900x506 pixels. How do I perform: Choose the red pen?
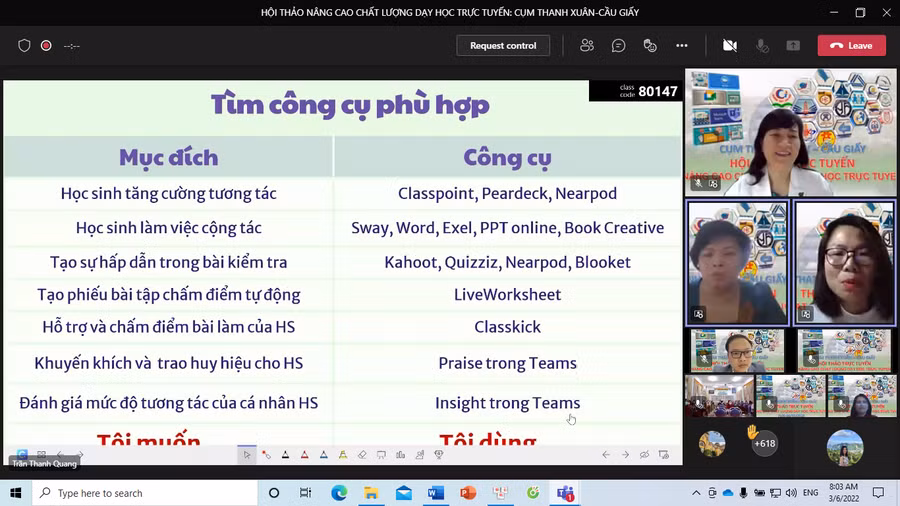point(305,454)
